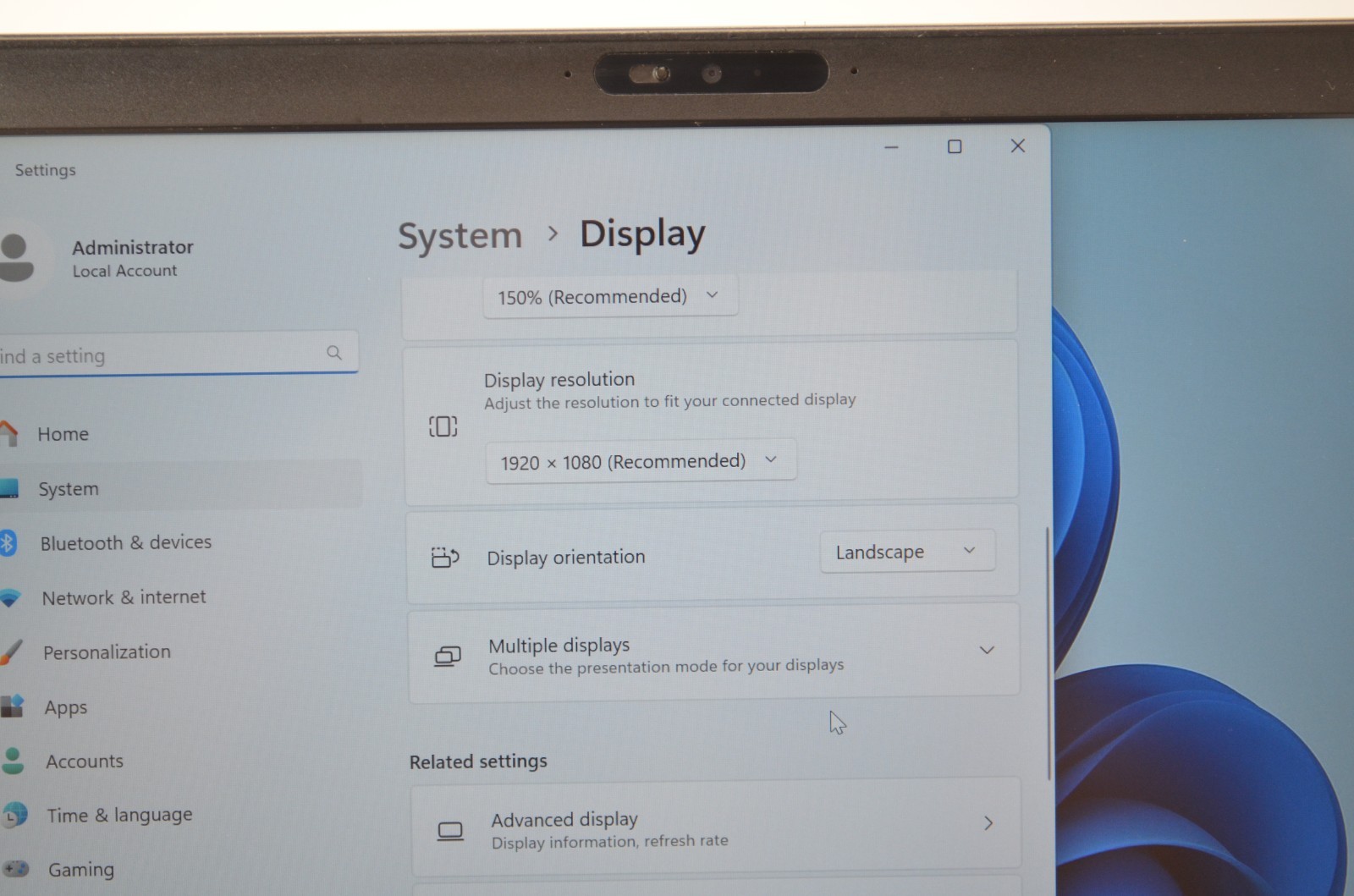Screen dimensions: 1354x896
Task: Close the Settings window
Action: click(1018, 146)
